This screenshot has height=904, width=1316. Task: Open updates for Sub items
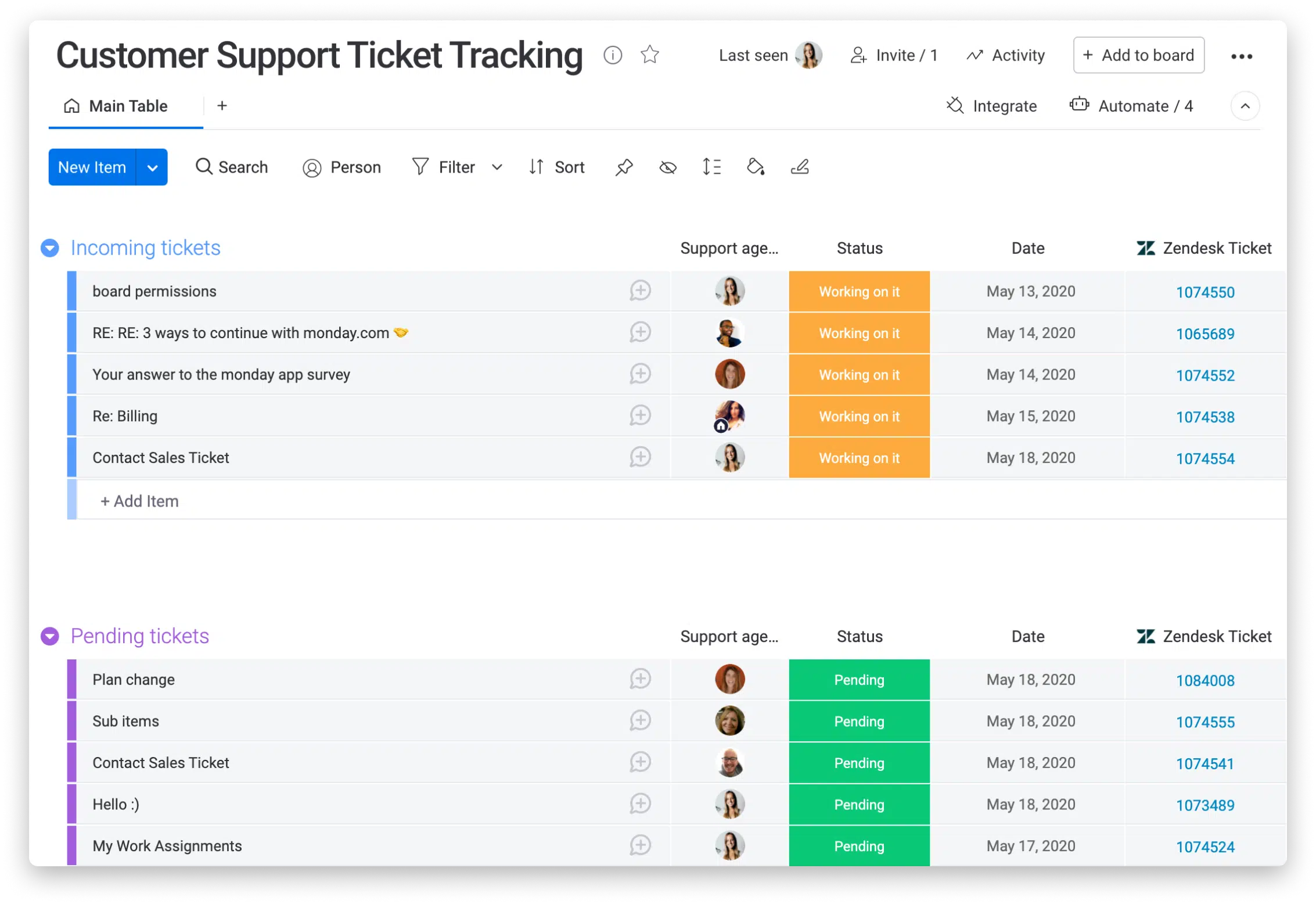pos(640,720)
